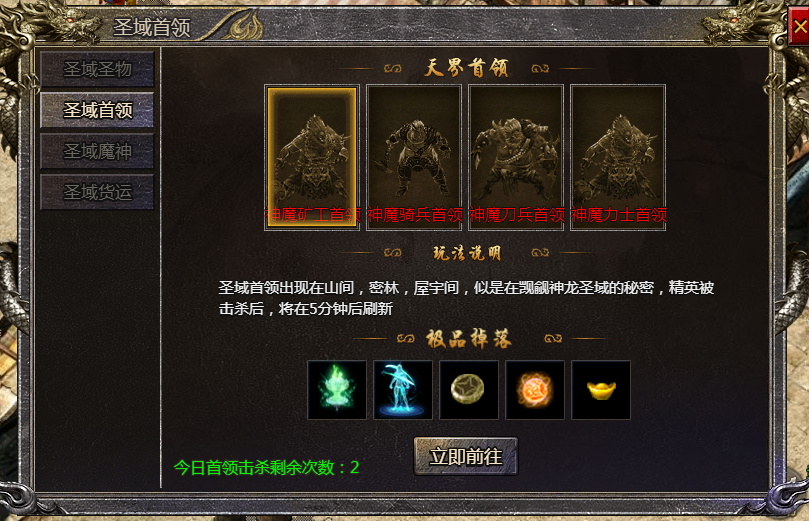Click the green 今日首领击杀剩余次数 counter text
Viewport: 809px width, 521px height.
(266, 467)
